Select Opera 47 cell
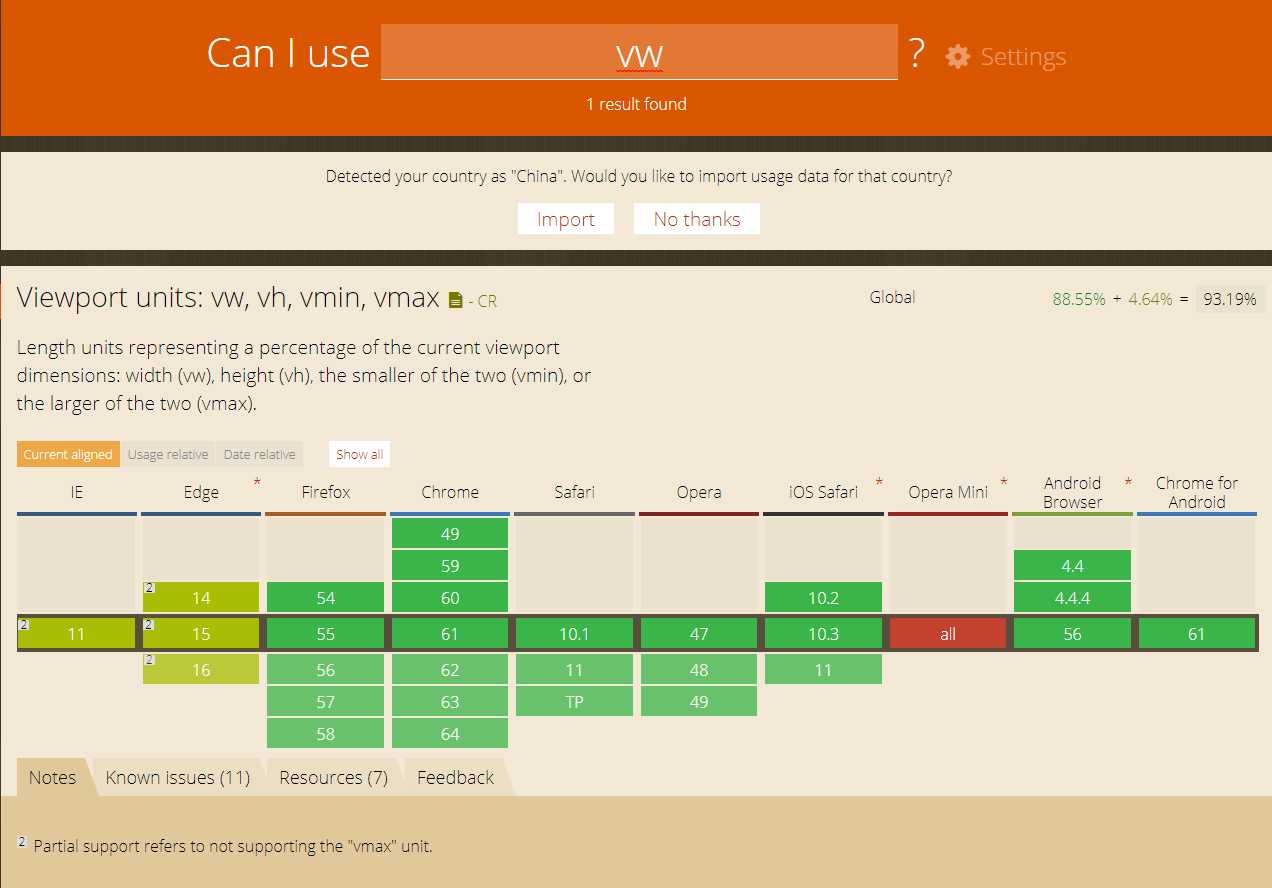Image resolution: width=1272 pixels, height=888 pixels. coord(699,634)
